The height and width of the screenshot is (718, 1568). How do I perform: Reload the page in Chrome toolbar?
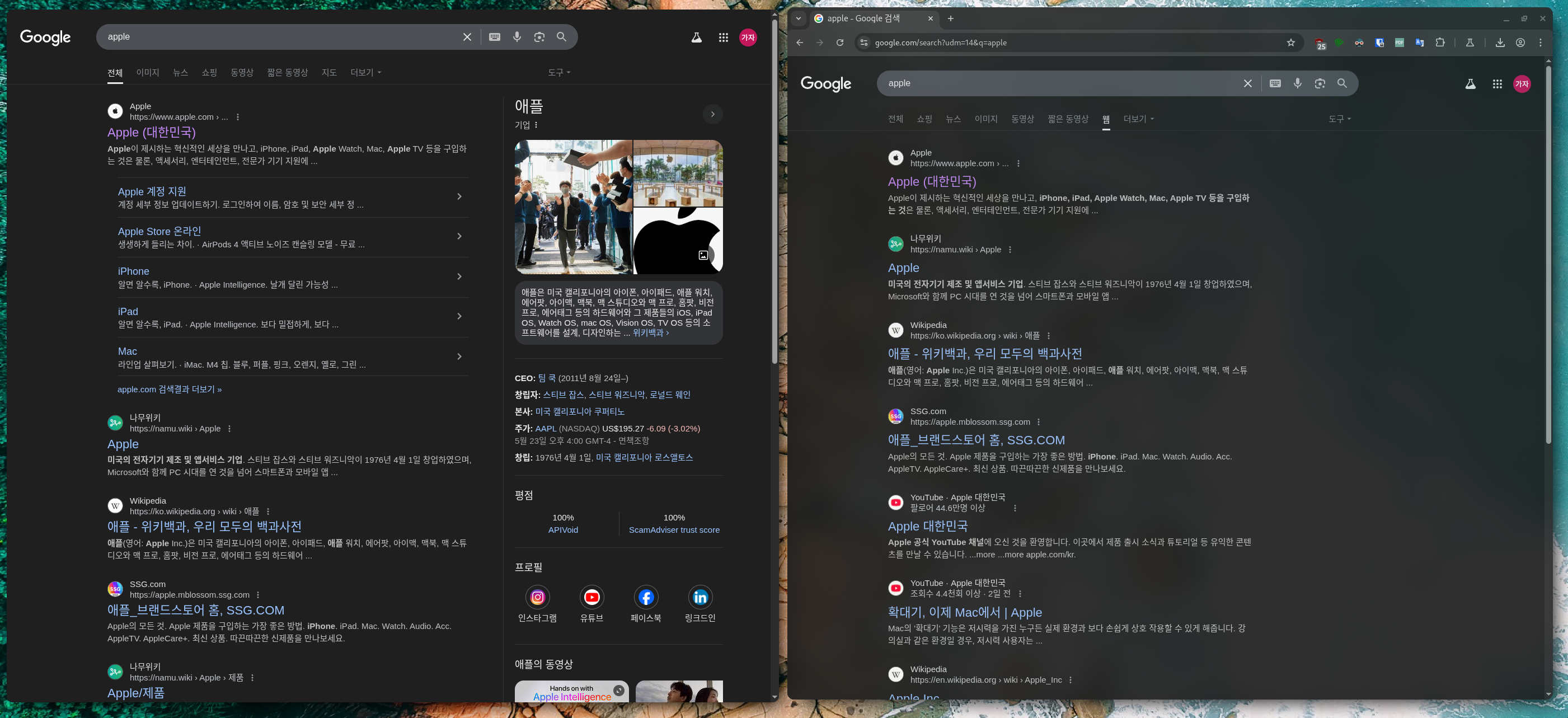pyautogui.click(x=840, y=43)
